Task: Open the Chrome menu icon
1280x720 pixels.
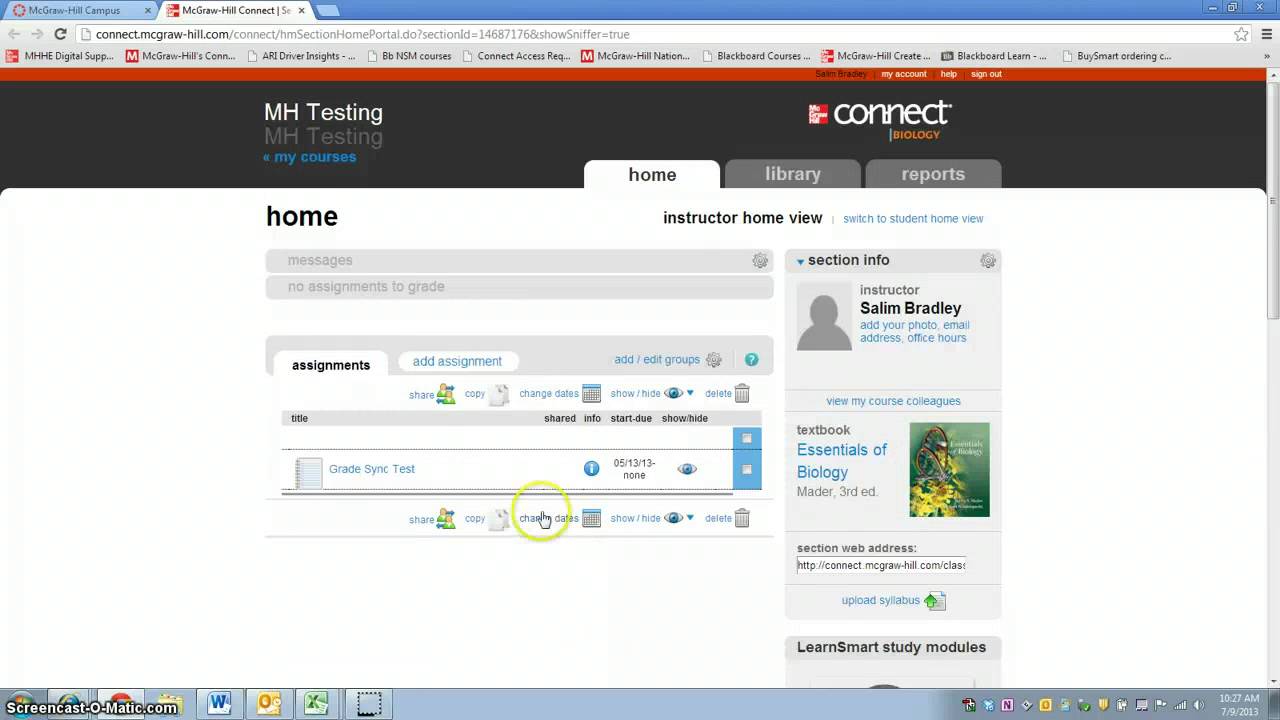Action: 1265,33
